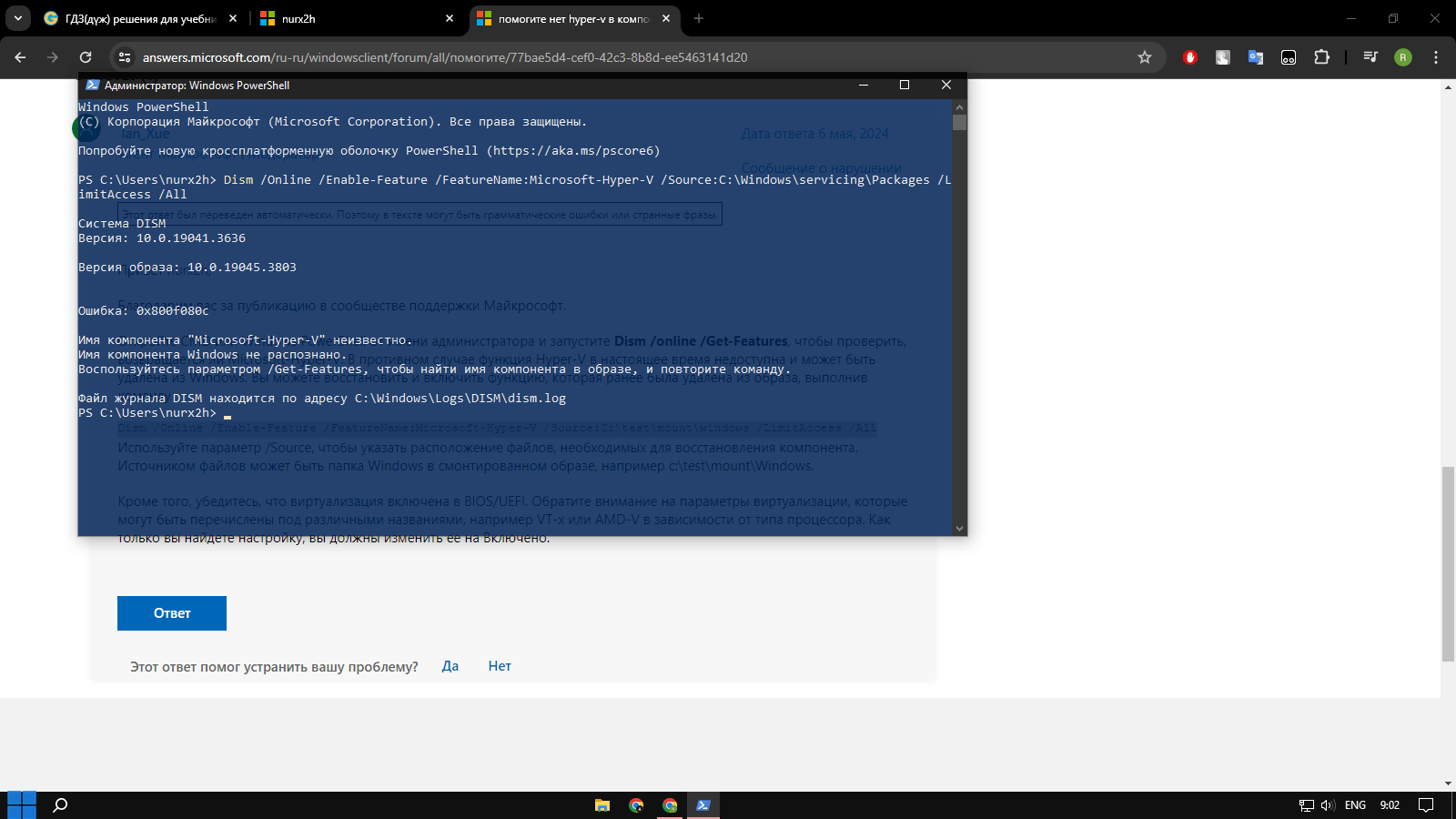Viewport: 1456px width, 819px height.
Task: Open the extension icon left of the puzzle piece
Action: click(1289, 57)
